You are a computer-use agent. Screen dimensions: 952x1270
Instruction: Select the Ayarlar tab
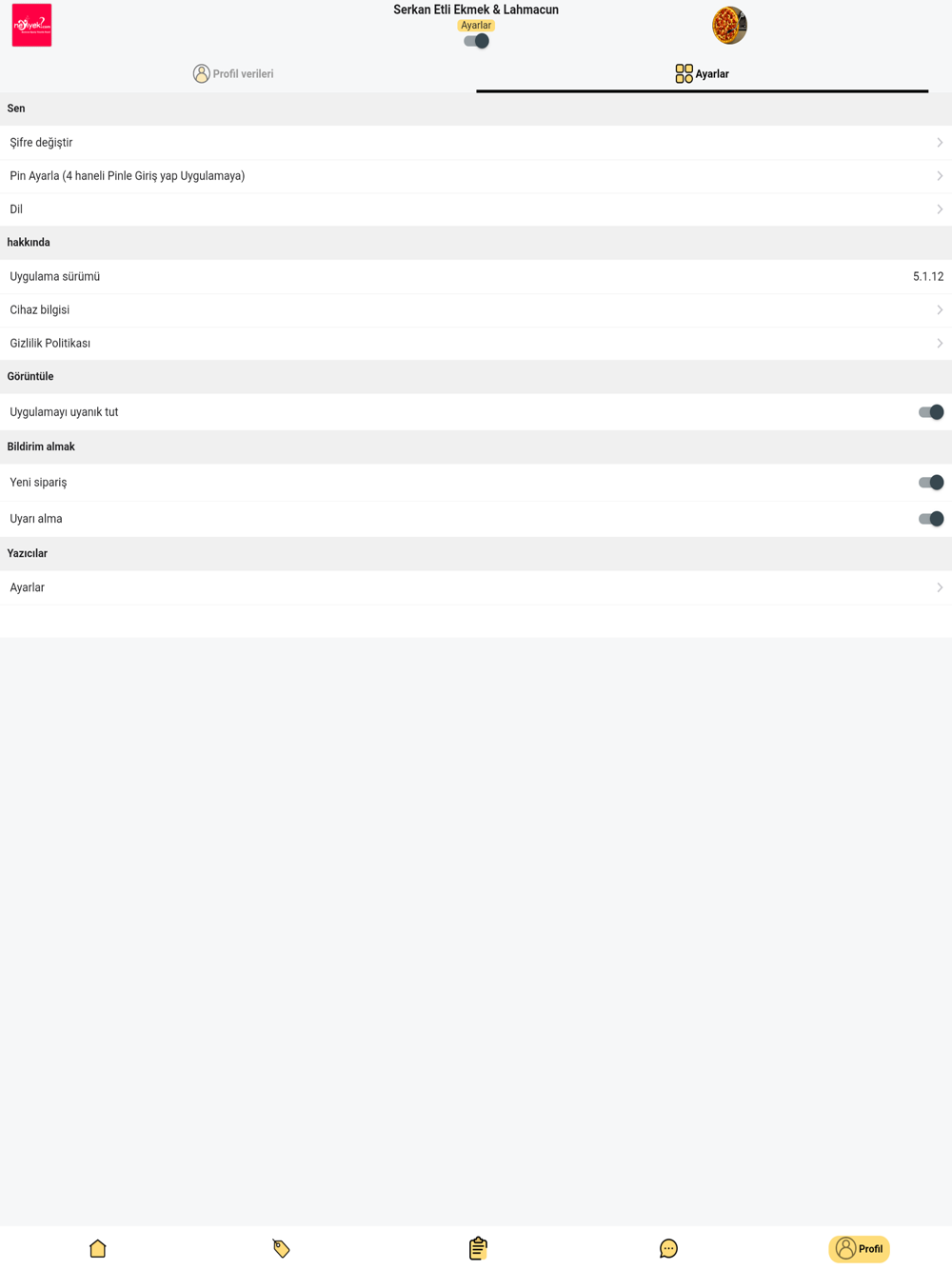(703, 73)
